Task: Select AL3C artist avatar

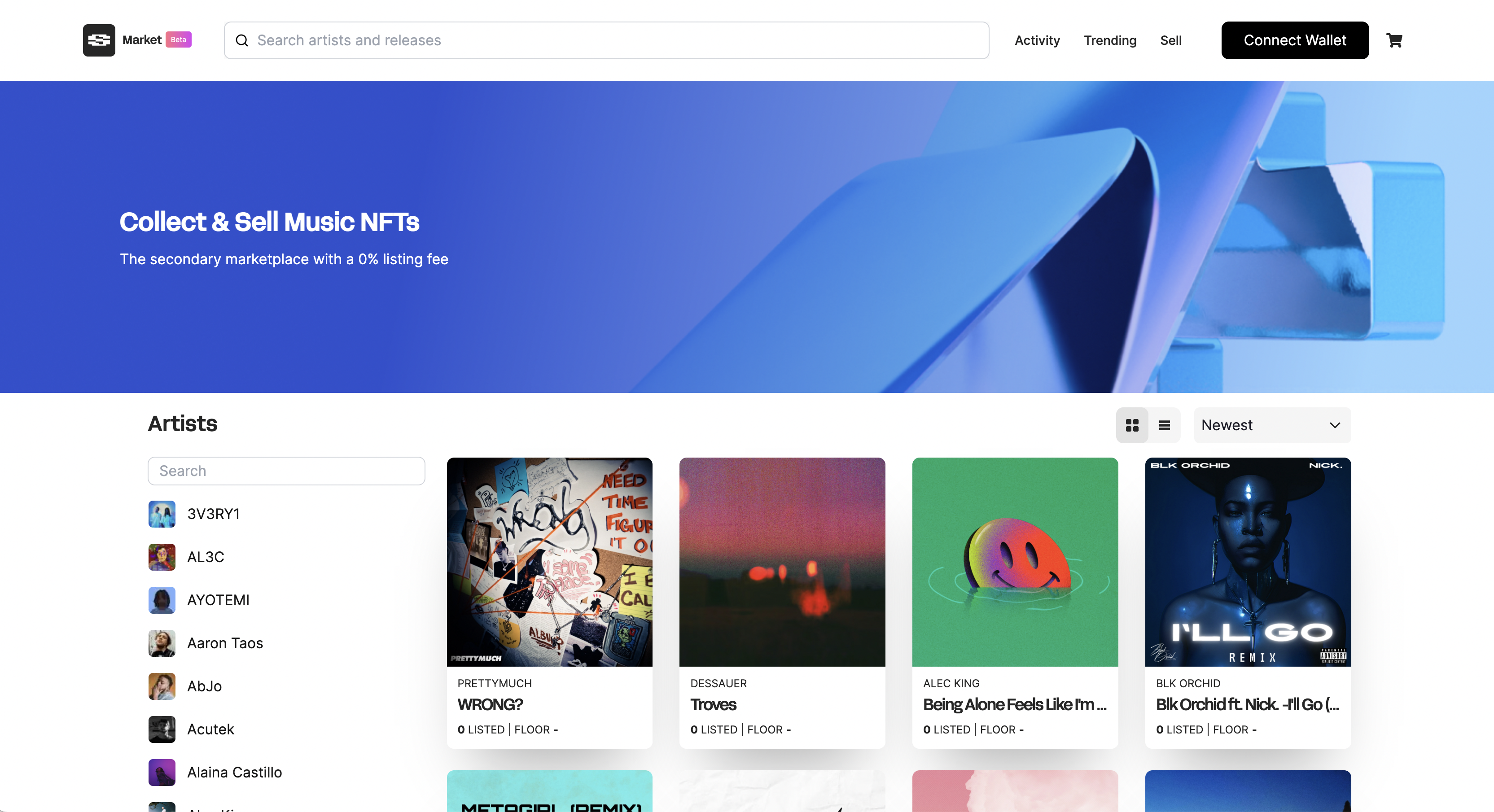Action: pyautogui.click(x=162, y=557)
